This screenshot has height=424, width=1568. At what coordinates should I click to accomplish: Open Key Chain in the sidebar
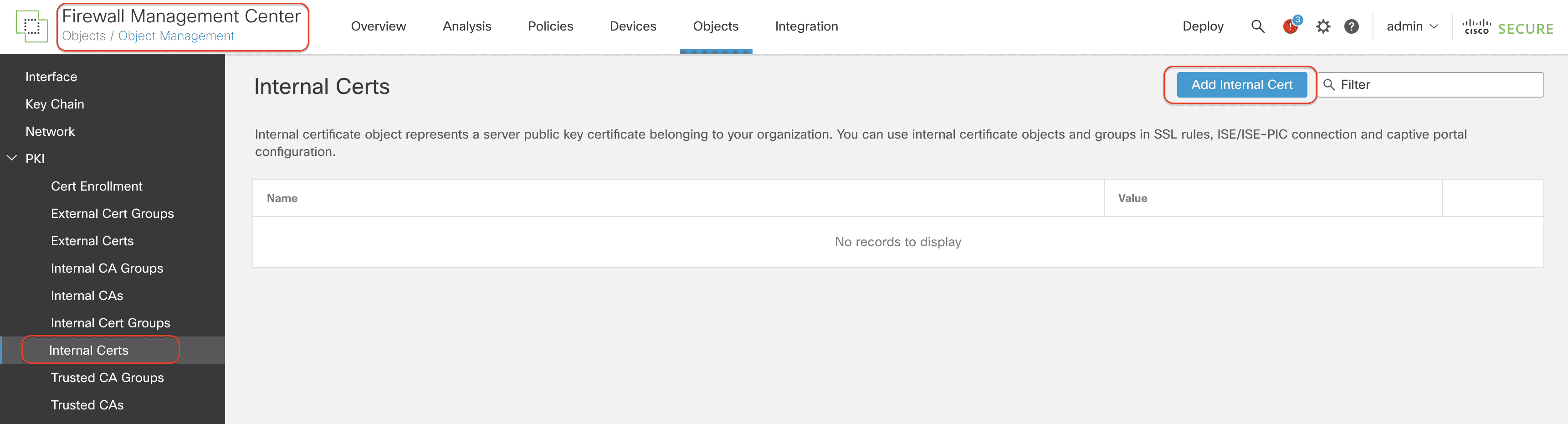pyautogui.click(x=55, y=104)
